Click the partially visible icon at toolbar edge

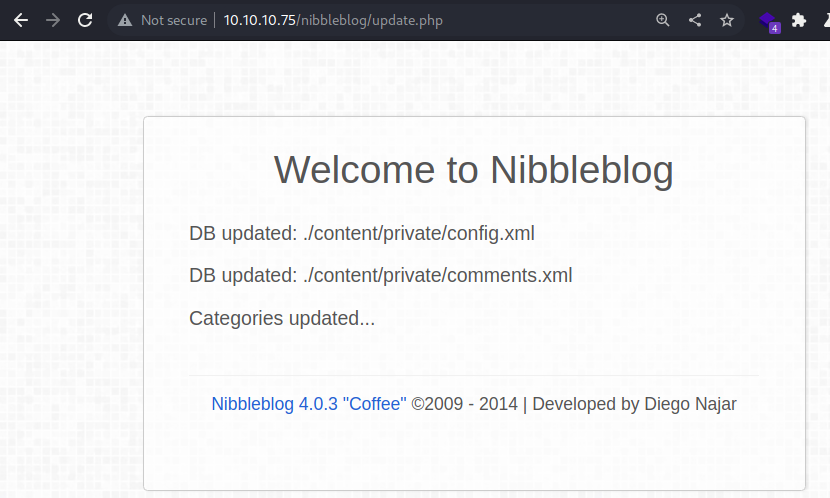(x=827, y=20)
